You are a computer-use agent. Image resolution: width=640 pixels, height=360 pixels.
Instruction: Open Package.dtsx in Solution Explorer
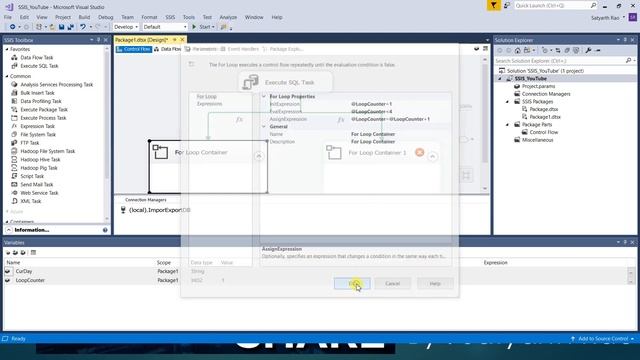543,109
